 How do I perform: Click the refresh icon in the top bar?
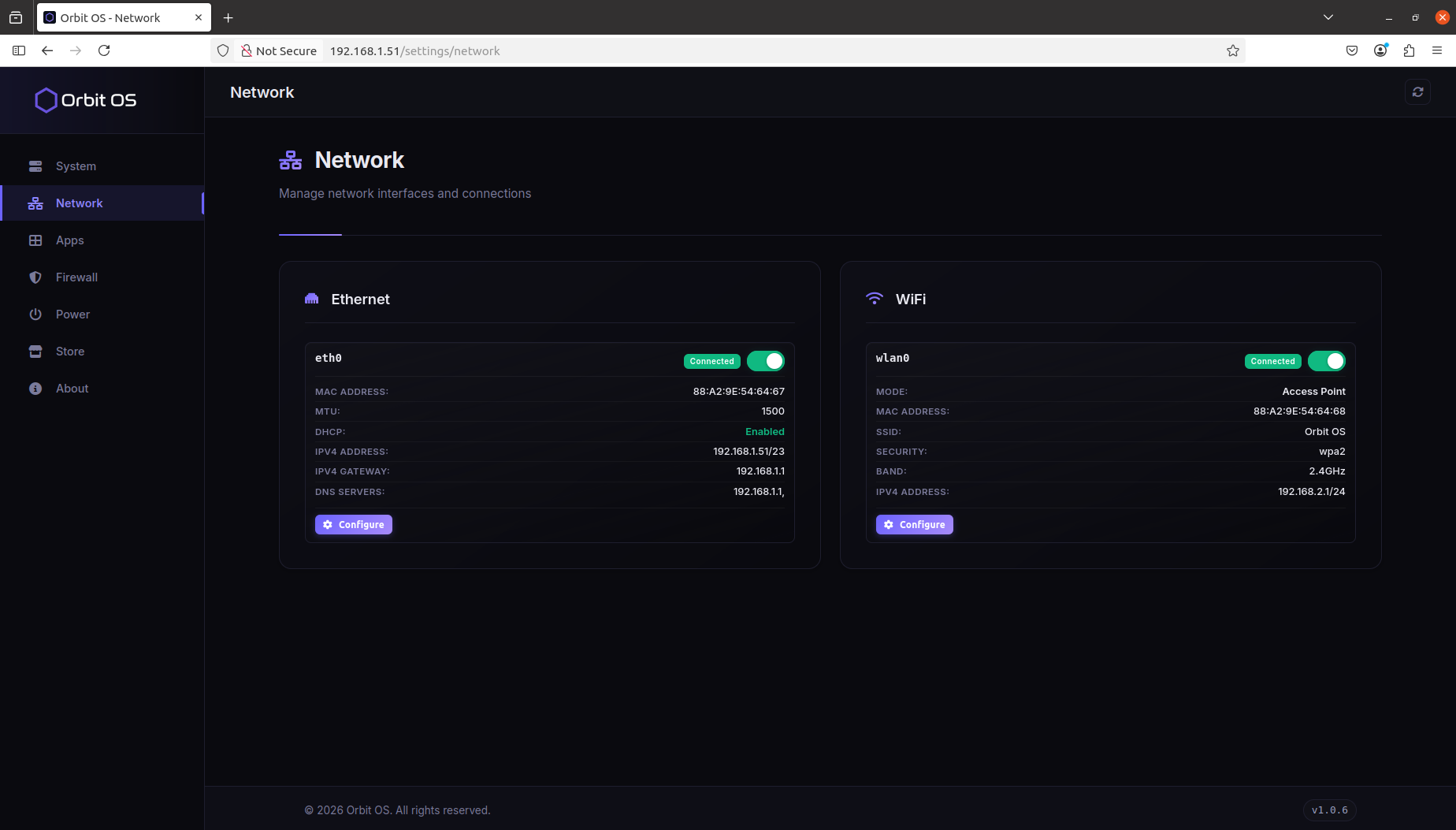coord(1417,91)
